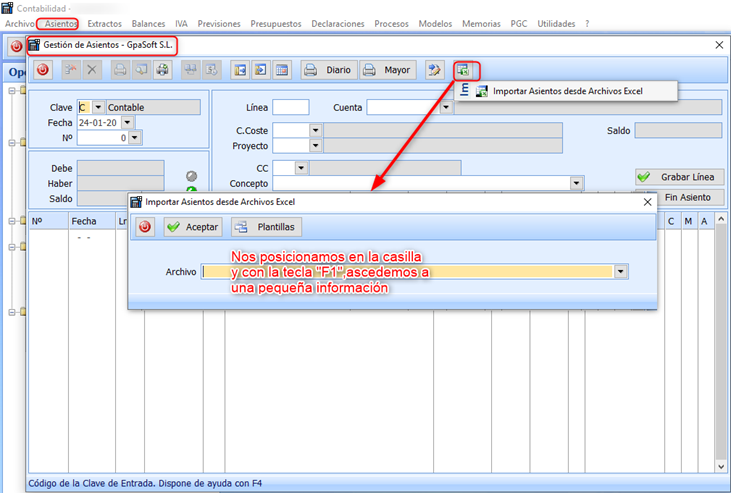Viewport: 731px width, 493px height.
Task: Open the Archivo file dropdown arrow
Action: tap(621, 271)
